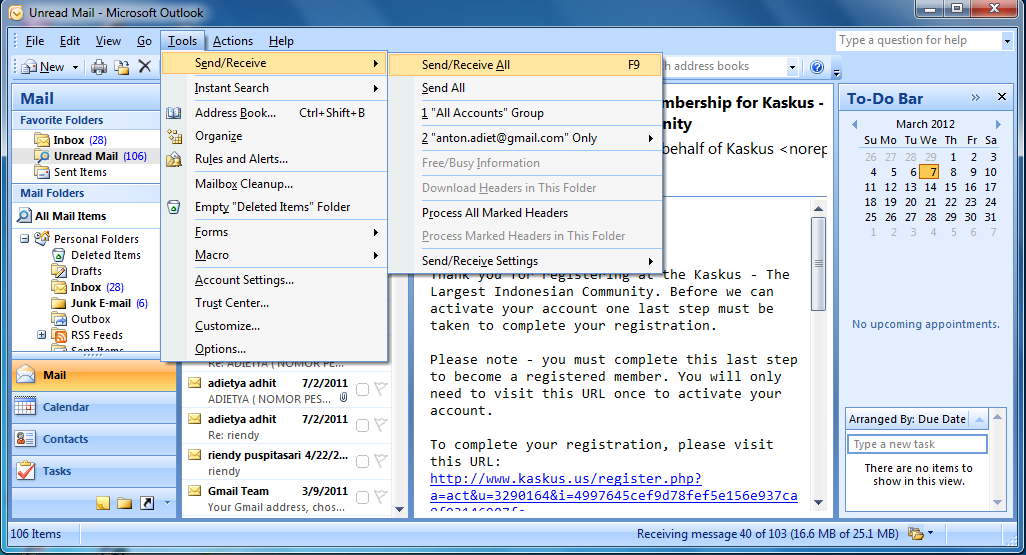Click the Type a new task field
The image size is (1026, 555).
(916, 444)
